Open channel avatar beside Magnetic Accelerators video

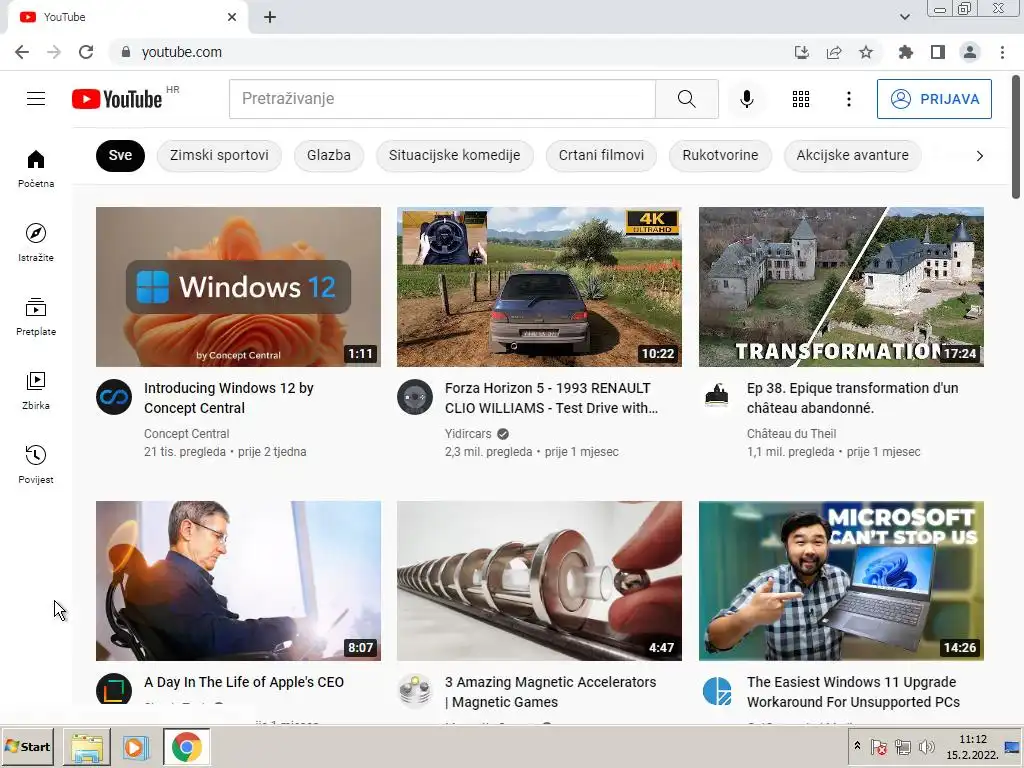point(415,690)
